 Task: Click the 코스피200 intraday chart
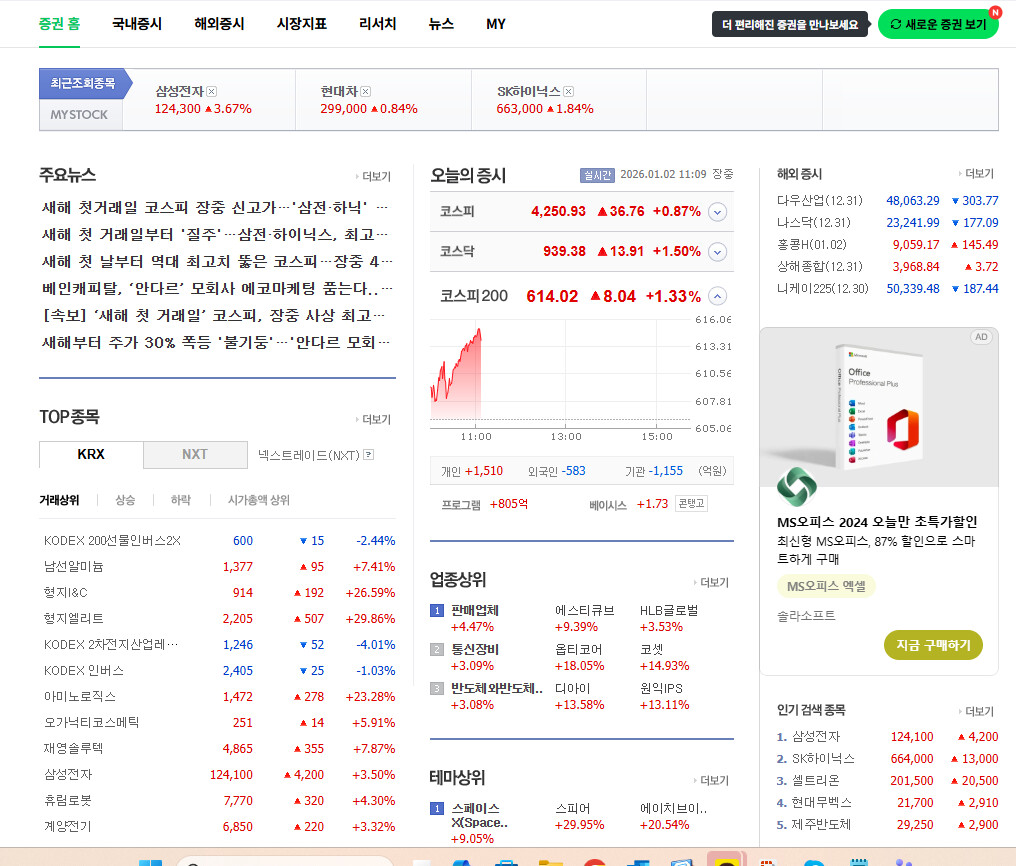pos(561,372)
